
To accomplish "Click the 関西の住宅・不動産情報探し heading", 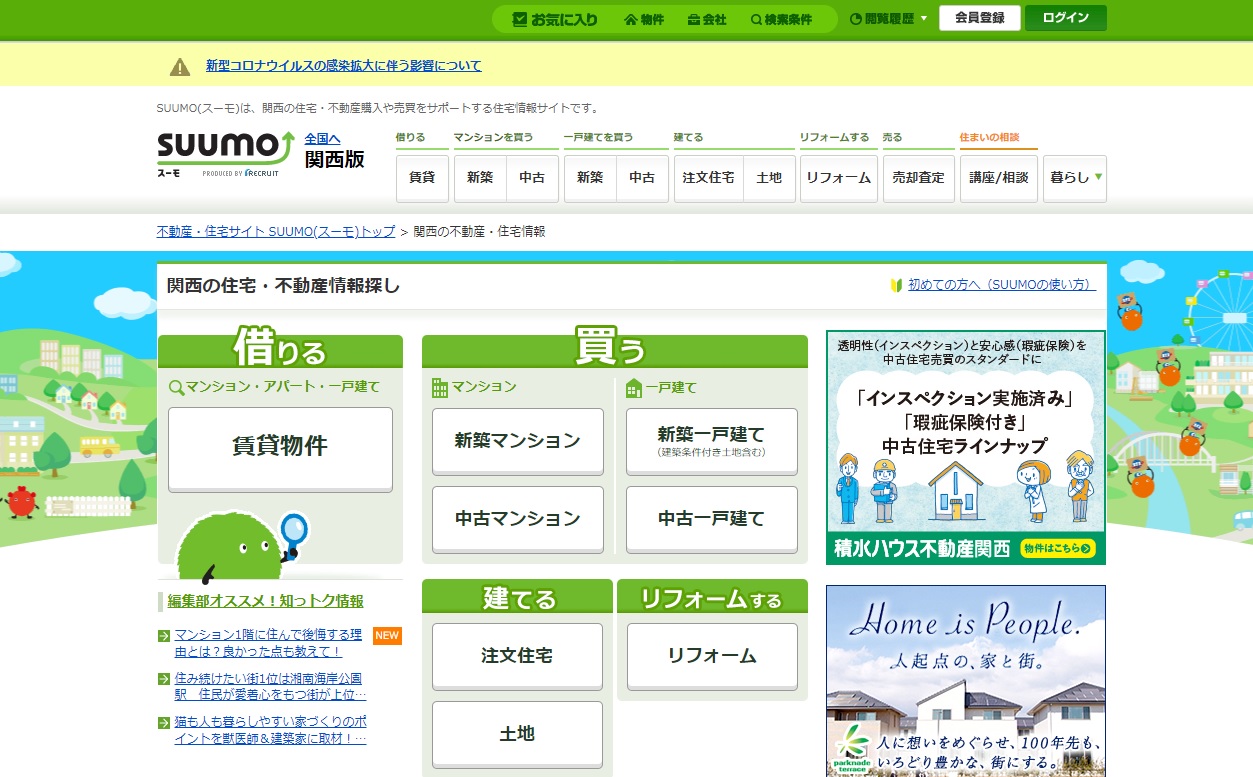I will 283,286.
